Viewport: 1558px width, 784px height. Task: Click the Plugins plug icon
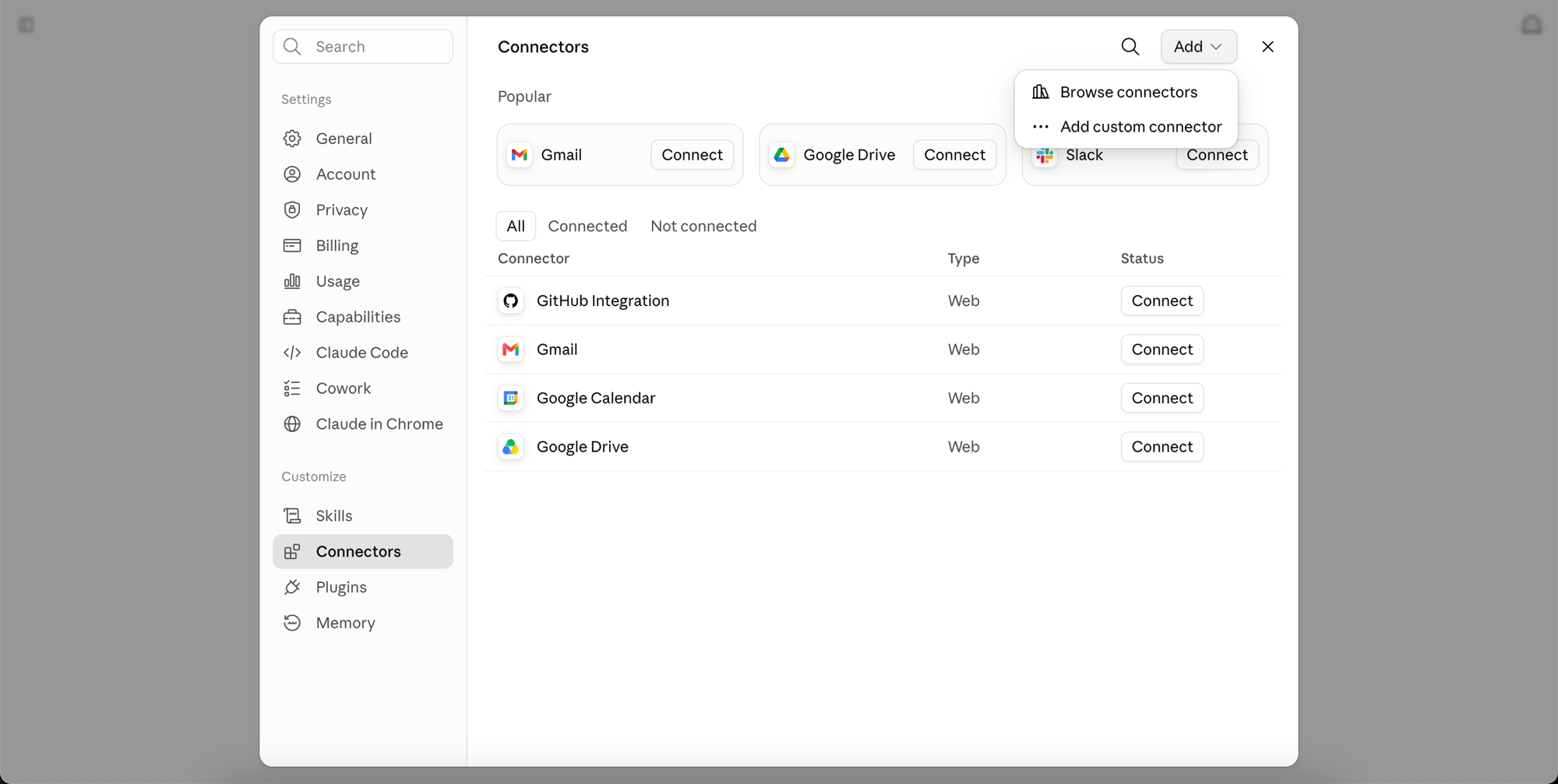point(292,587)
